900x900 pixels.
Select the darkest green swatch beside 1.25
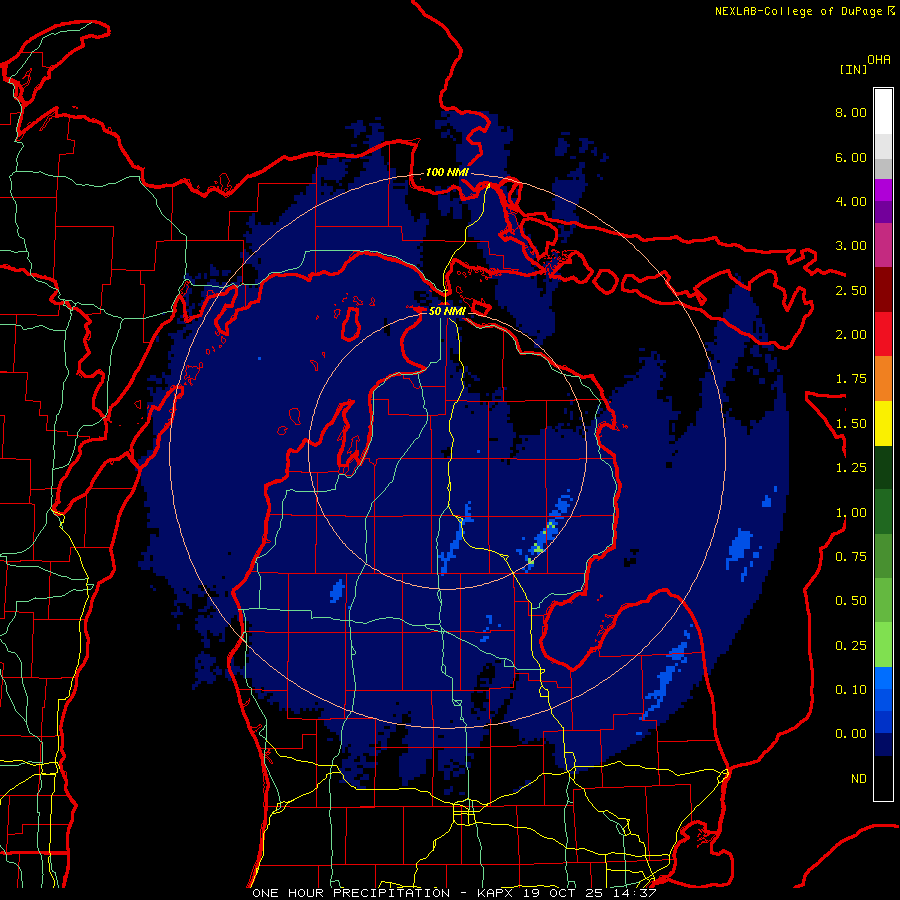[x=883, y=468]
